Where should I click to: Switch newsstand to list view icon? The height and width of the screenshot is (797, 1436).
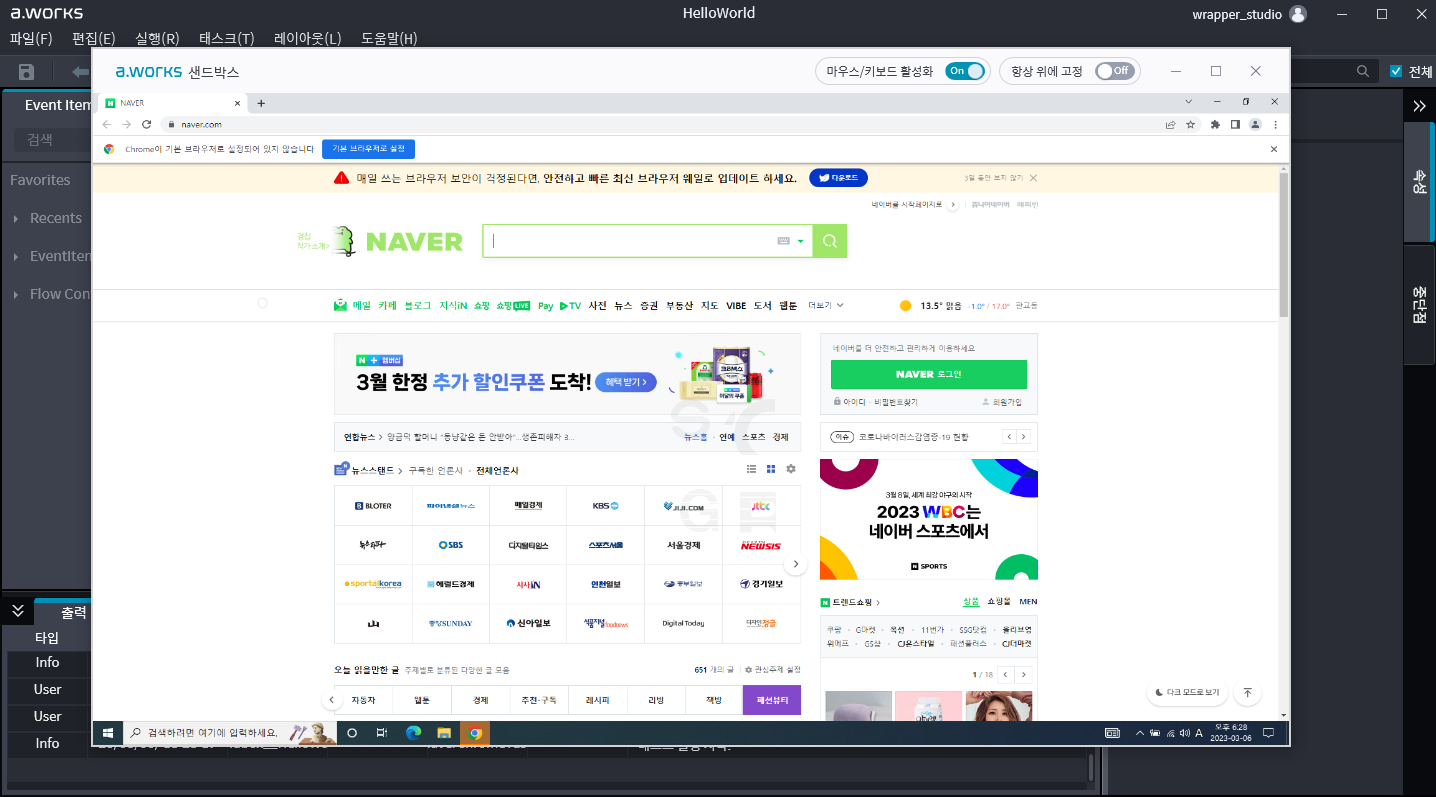coord(752,469)
